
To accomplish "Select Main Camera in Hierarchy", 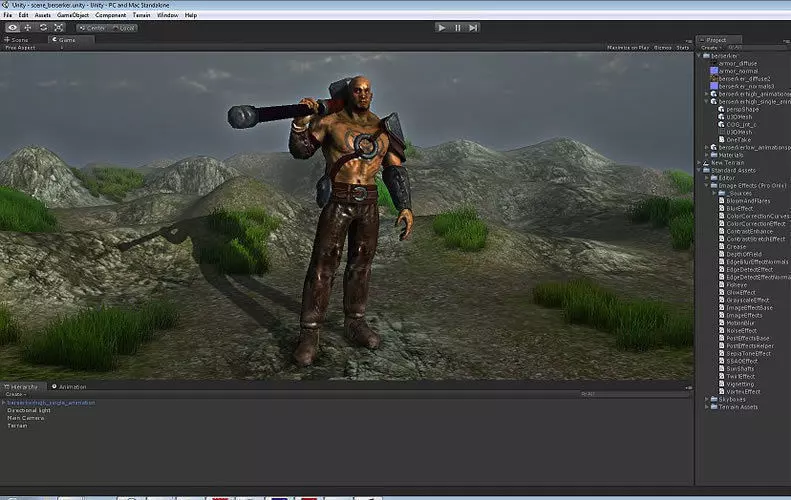I will pos(26,418).
